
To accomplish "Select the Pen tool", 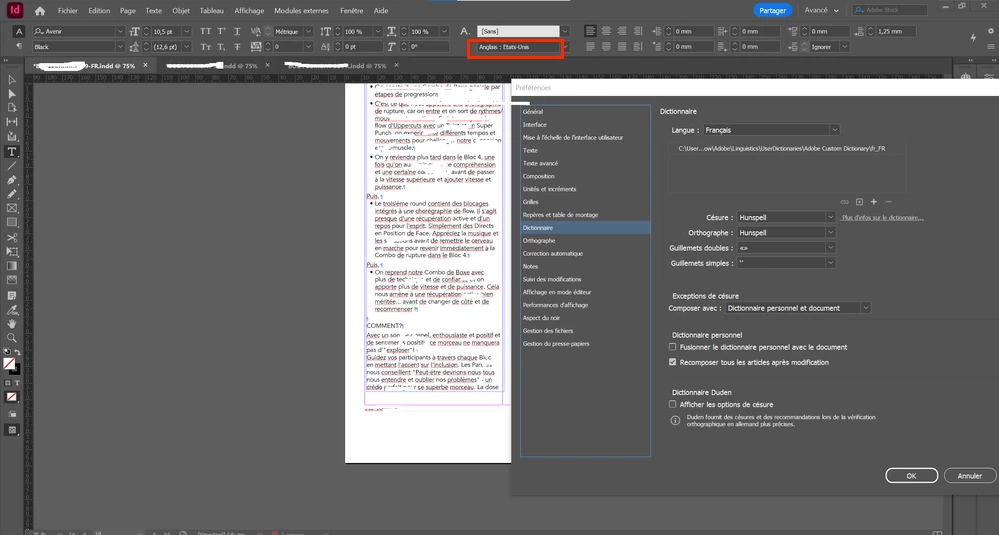I will coord(11,180).
